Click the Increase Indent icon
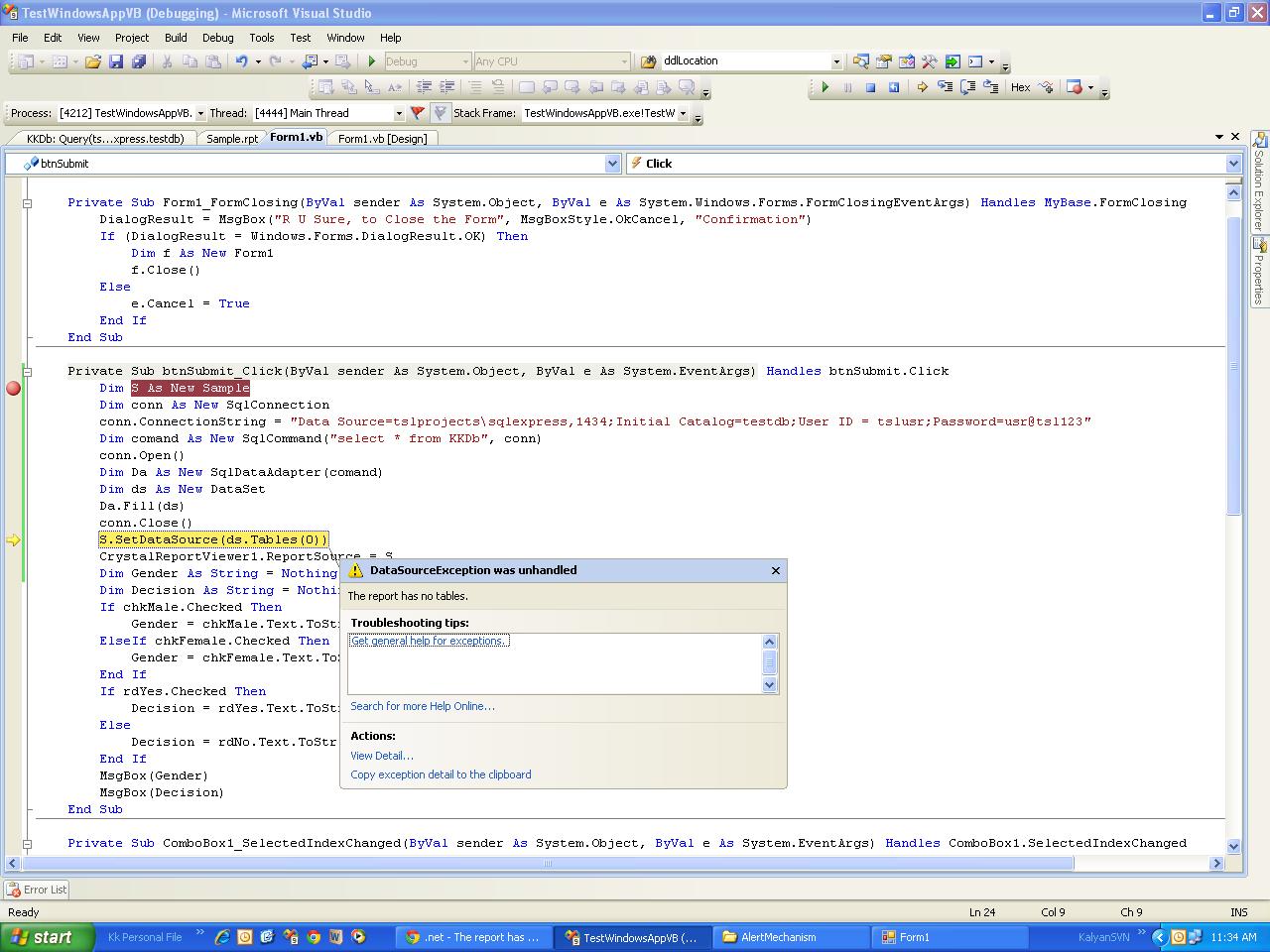 point(446,87)
